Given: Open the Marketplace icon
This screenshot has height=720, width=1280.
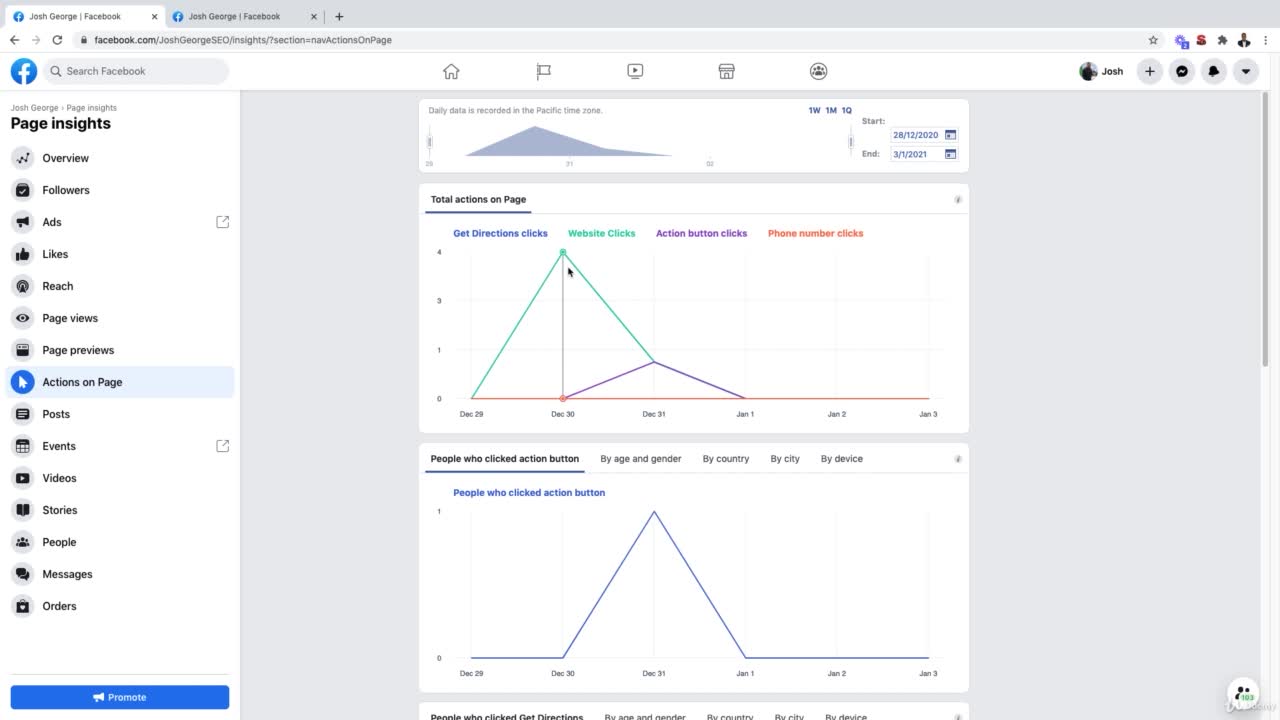Looking at the screenshot, I should [727, 71].
